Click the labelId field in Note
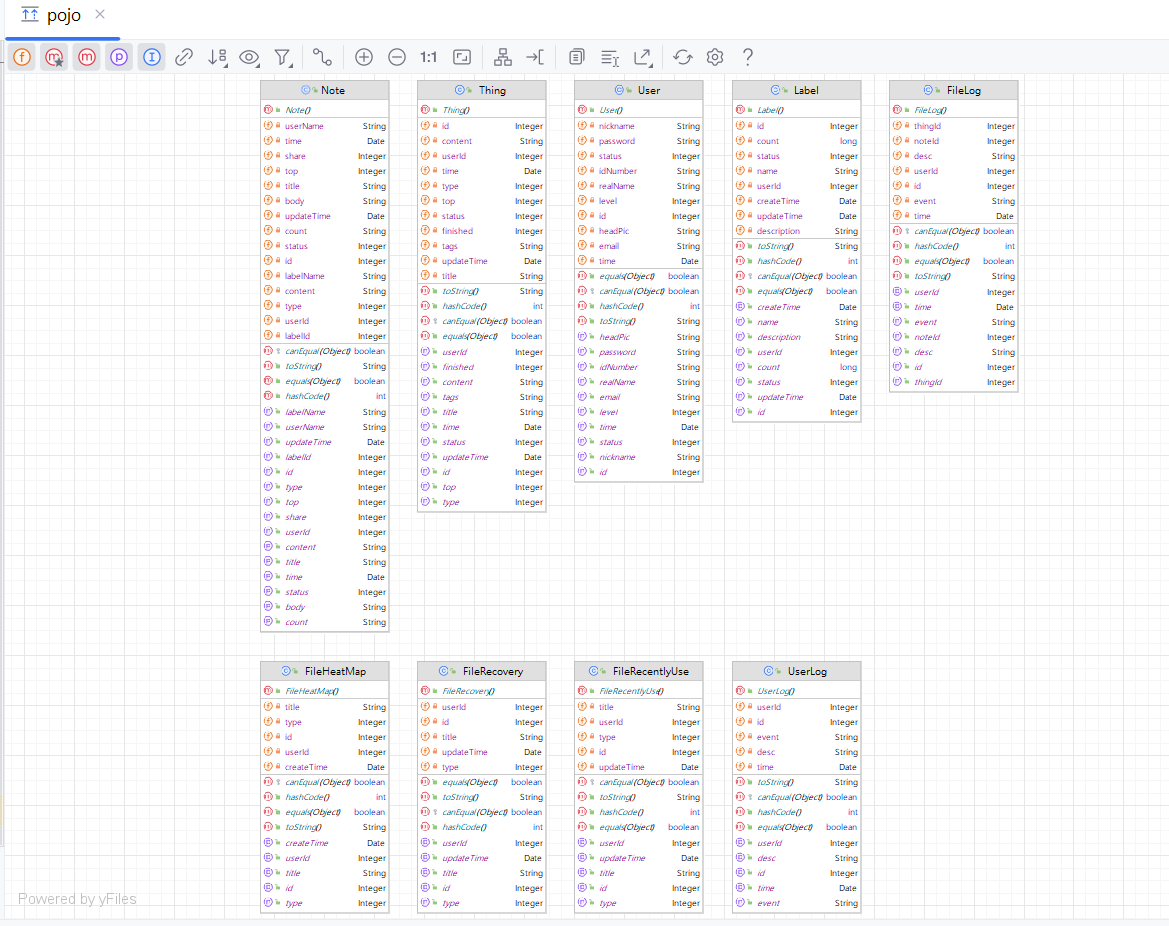This screenshot has height=926, width=1169. click(x=324, y=336)
